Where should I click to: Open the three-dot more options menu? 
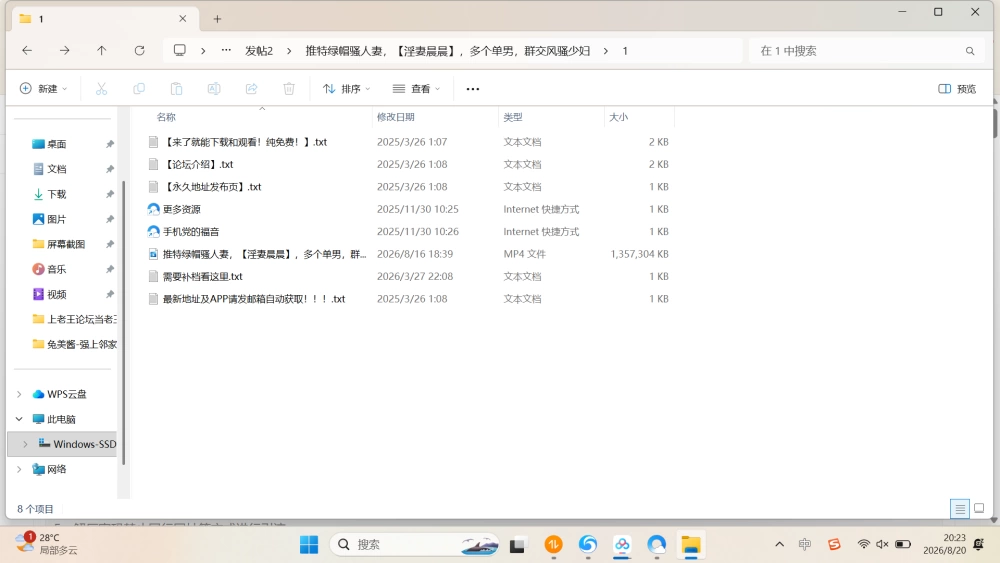pos(473,89)
